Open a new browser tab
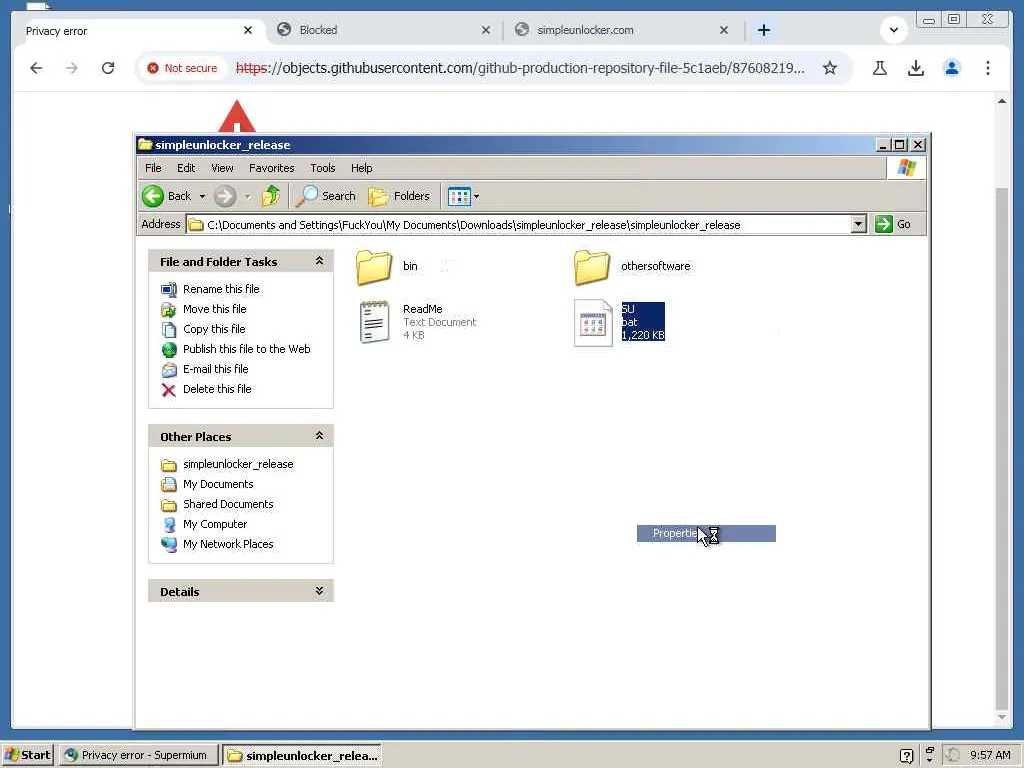The width and height of the screenshot is (1024, 768). pyautogui.click(x=763, y=30)
